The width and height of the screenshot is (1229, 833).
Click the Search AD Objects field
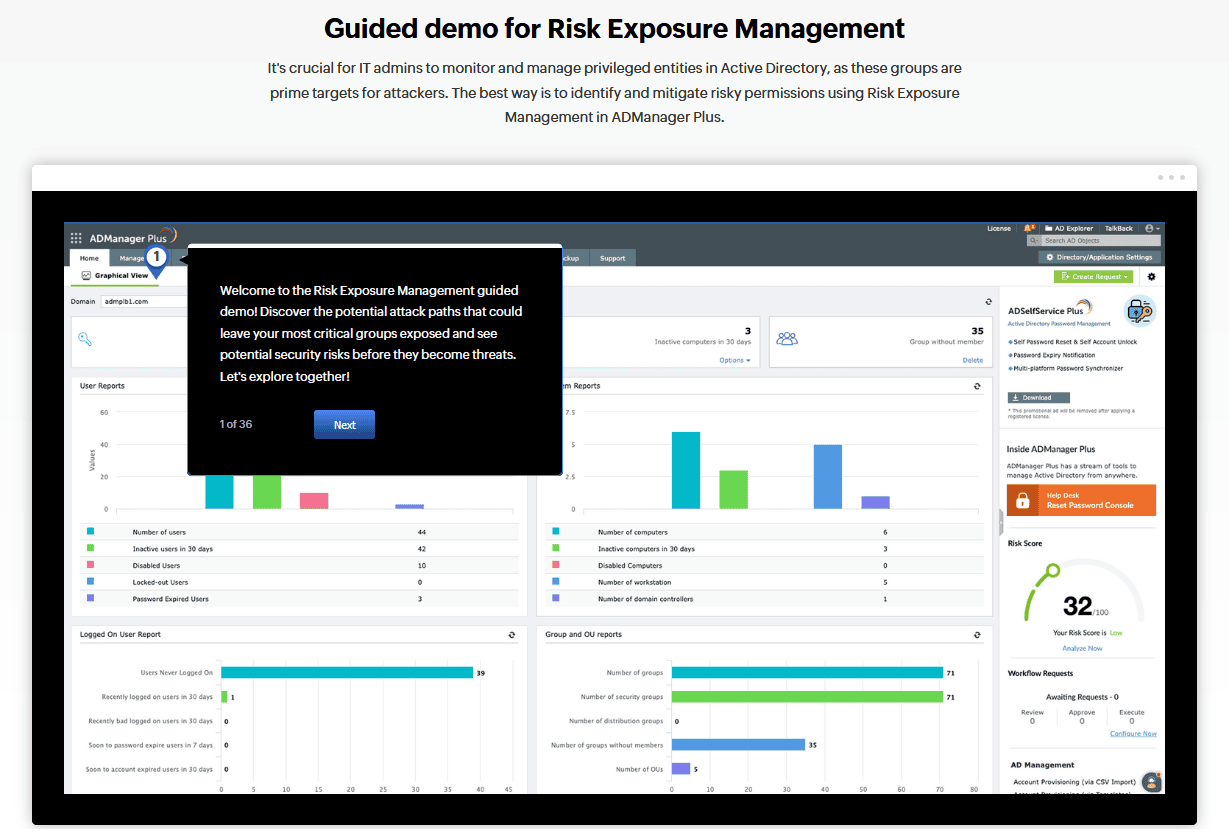tap(1099, 241)
